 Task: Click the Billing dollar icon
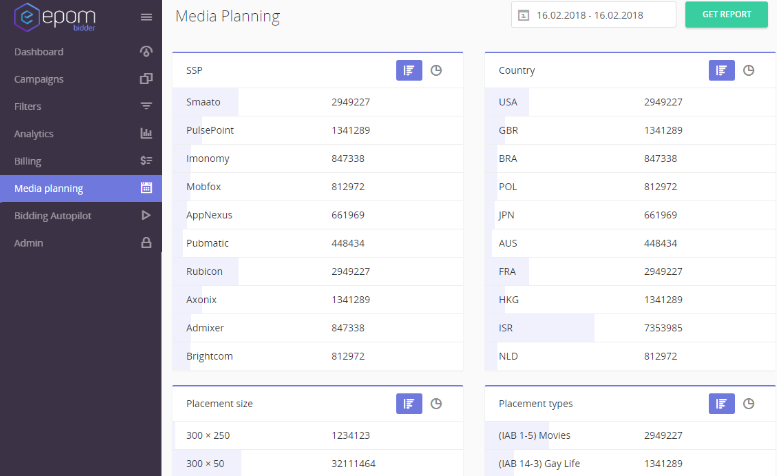146,160
